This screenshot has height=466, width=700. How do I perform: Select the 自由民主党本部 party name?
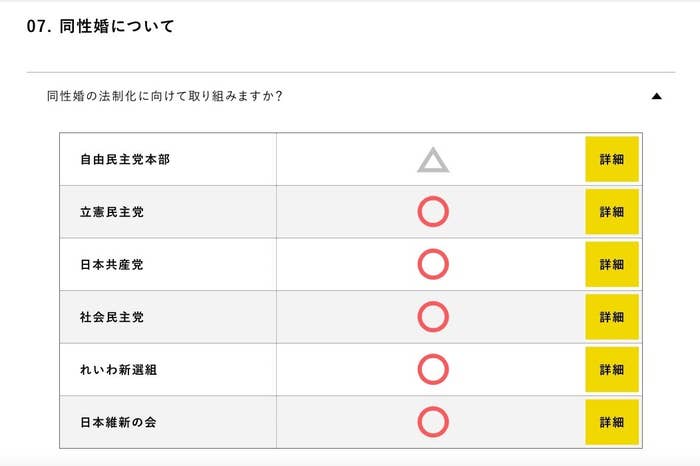(125, 159)
